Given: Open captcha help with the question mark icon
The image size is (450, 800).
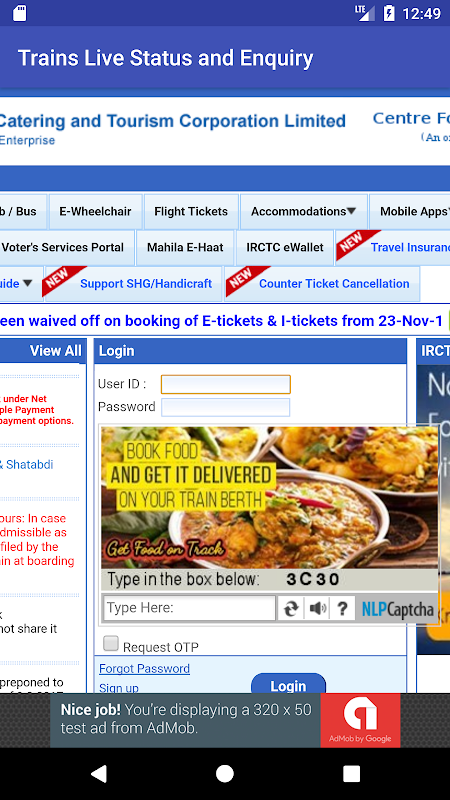Looking at the screenshot, I should click(343, 608).
